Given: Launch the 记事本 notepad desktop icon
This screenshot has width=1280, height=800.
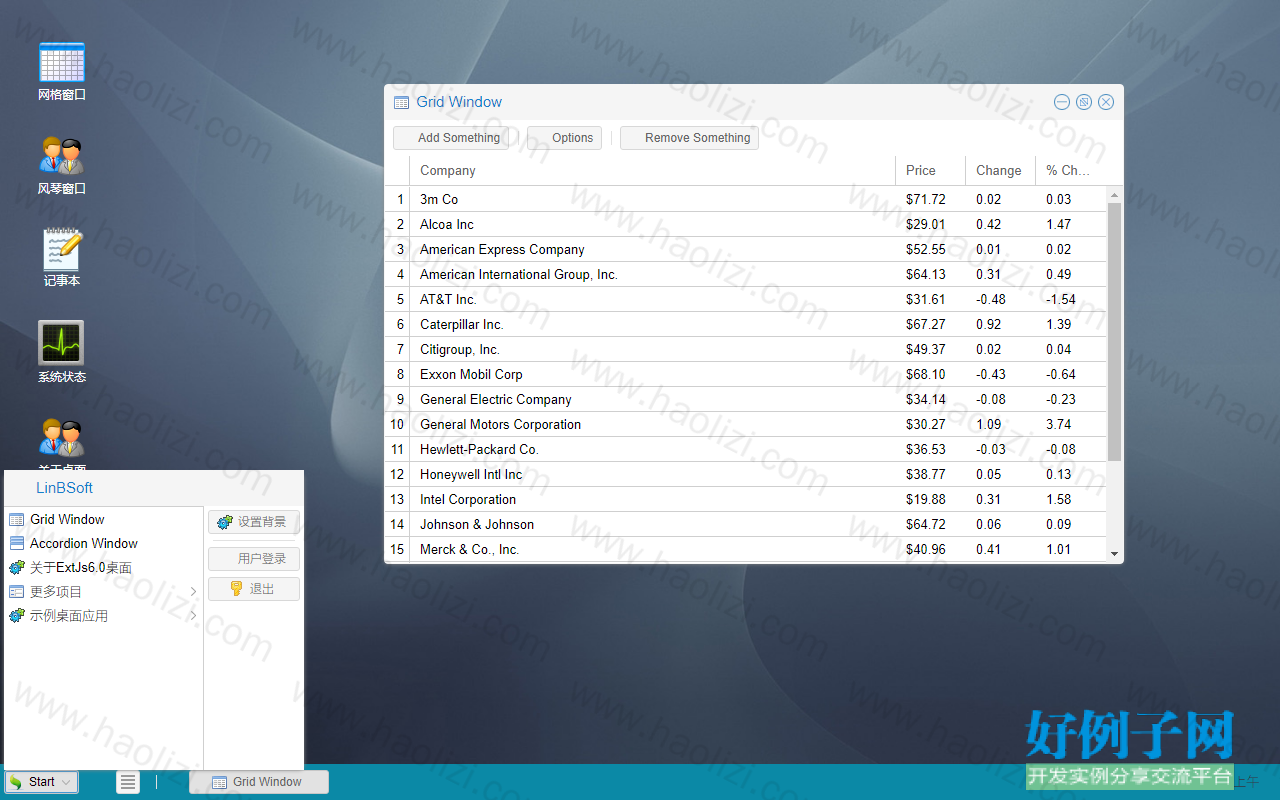Looking at the screenshot, I should click(62, 258).
